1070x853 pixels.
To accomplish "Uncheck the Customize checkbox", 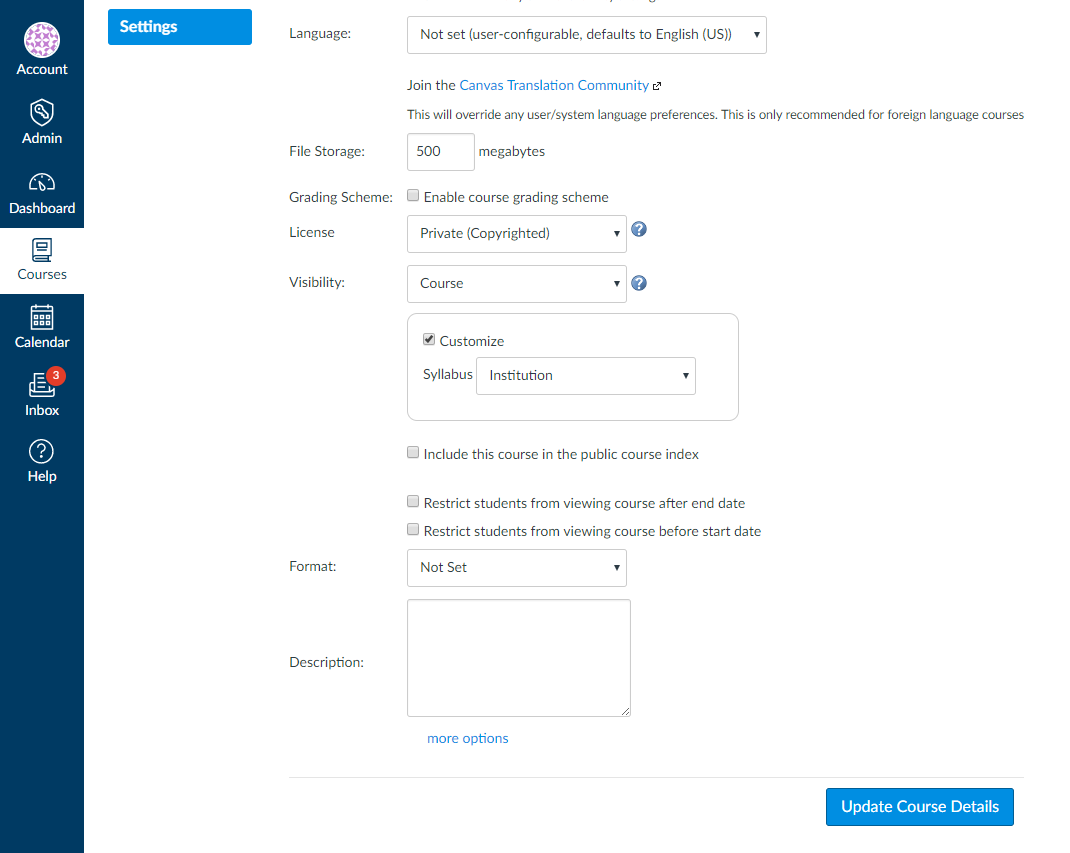I will point(429,340).
